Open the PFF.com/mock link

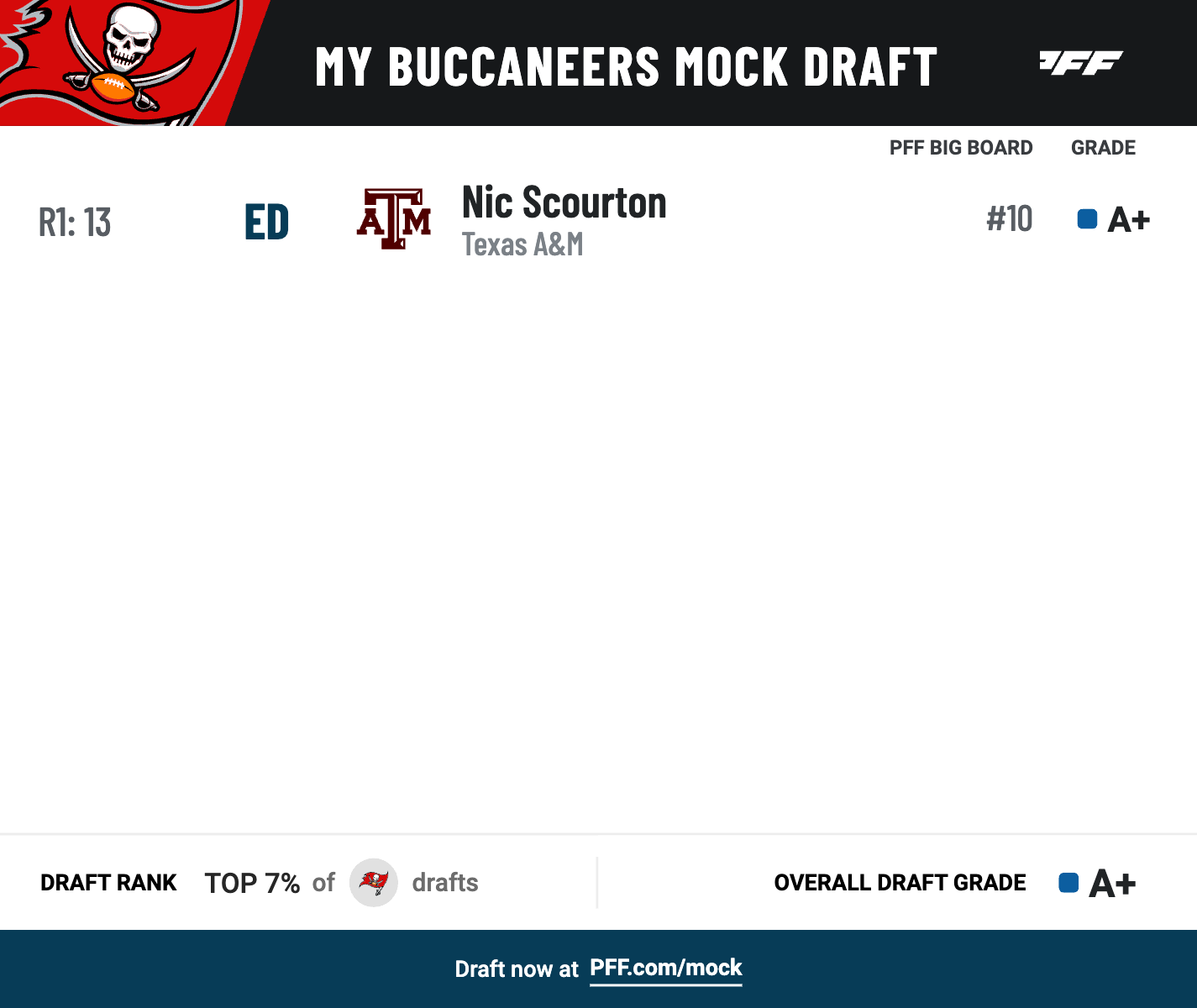666,968
